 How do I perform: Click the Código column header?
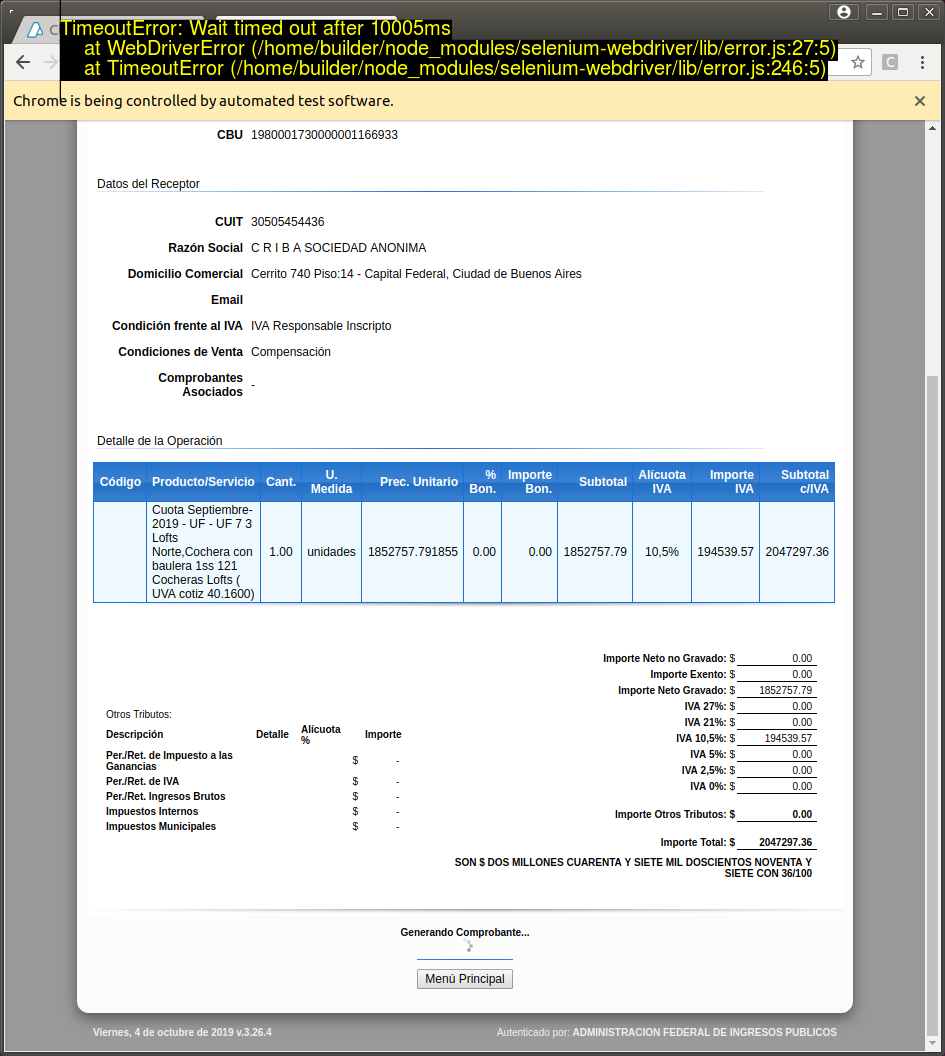coord(121,482)
